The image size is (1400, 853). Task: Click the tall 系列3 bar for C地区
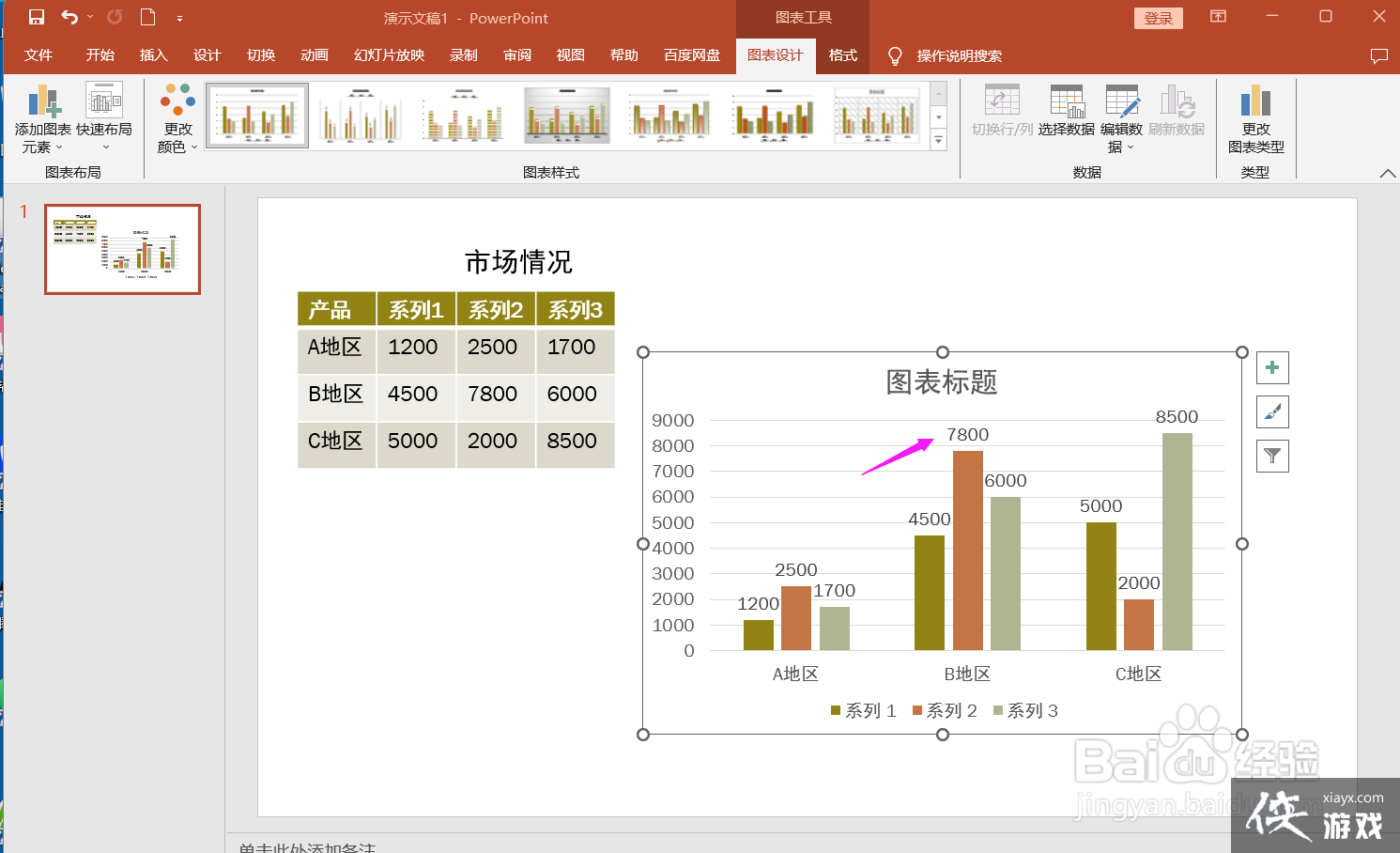click(x=1177, y=541)
